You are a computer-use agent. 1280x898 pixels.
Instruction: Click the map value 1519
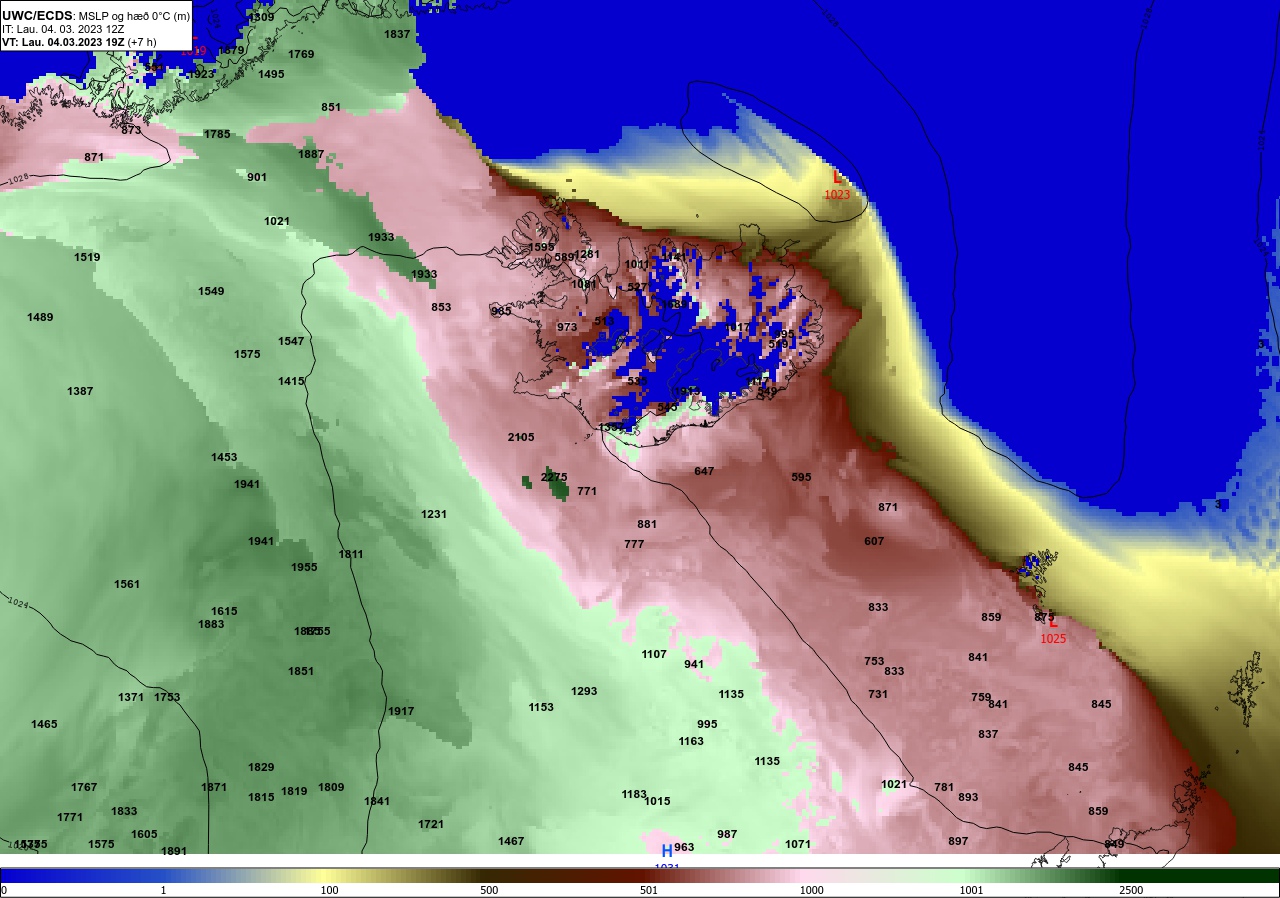[x=87, y=257]
